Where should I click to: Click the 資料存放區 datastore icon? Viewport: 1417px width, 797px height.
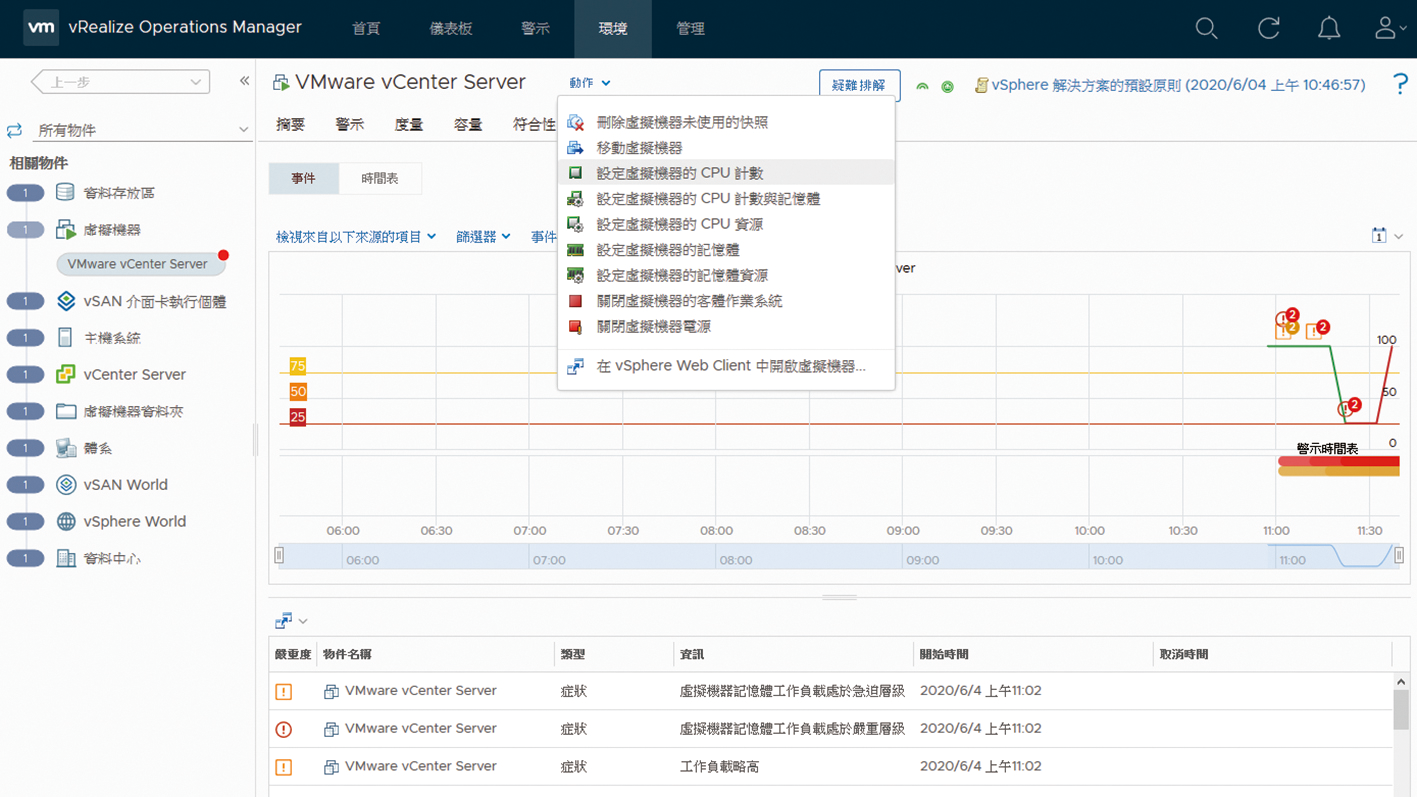point(65,192)
